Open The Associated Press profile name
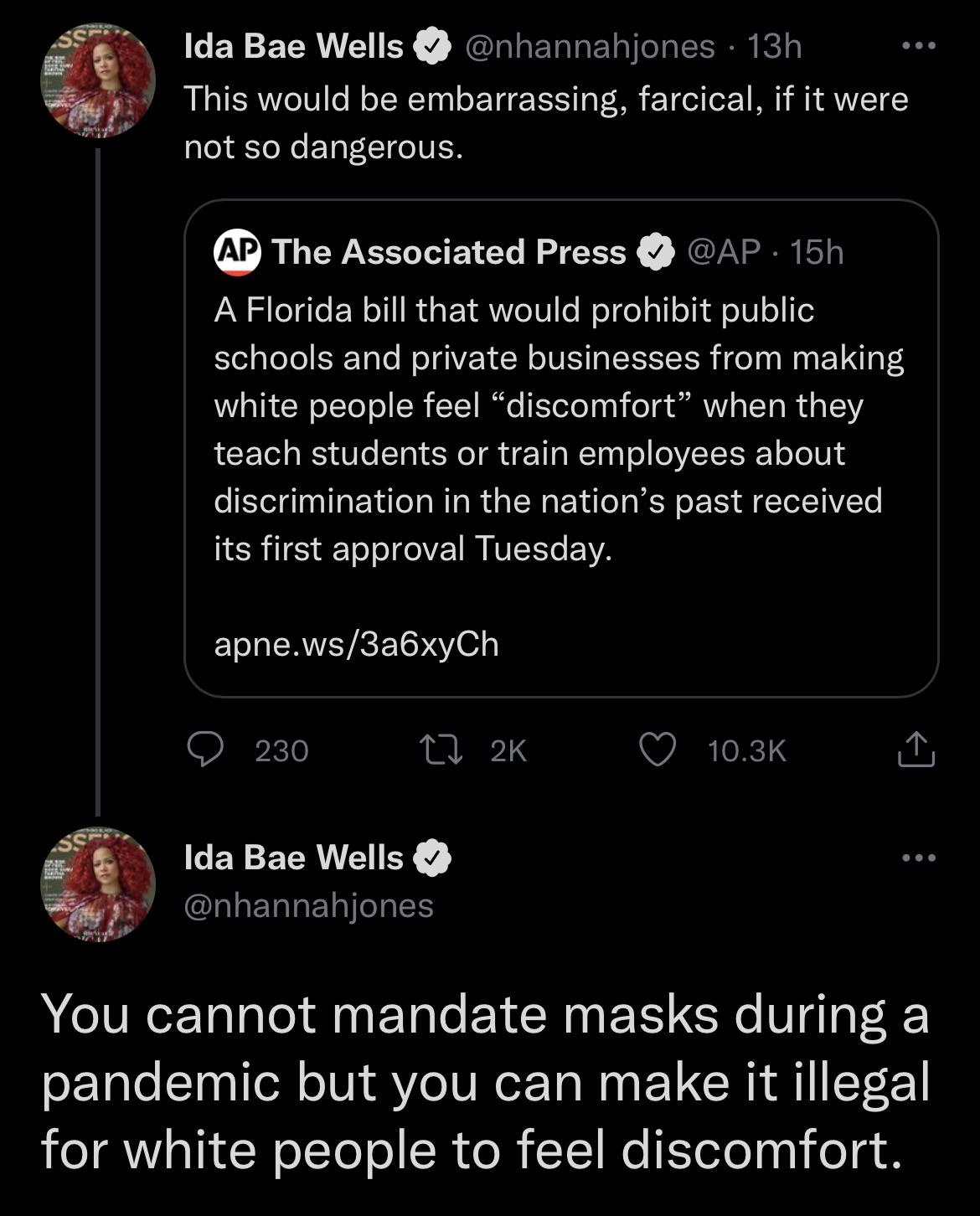 [448, 252]
